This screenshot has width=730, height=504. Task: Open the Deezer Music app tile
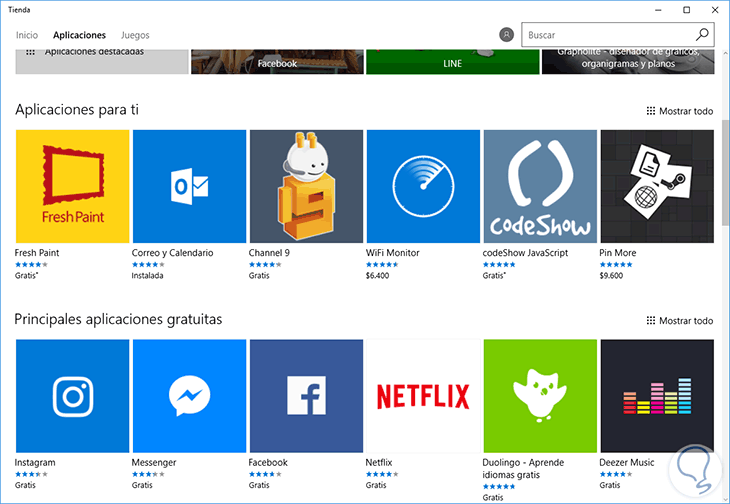pyautogui.click(x=657, y=396)
